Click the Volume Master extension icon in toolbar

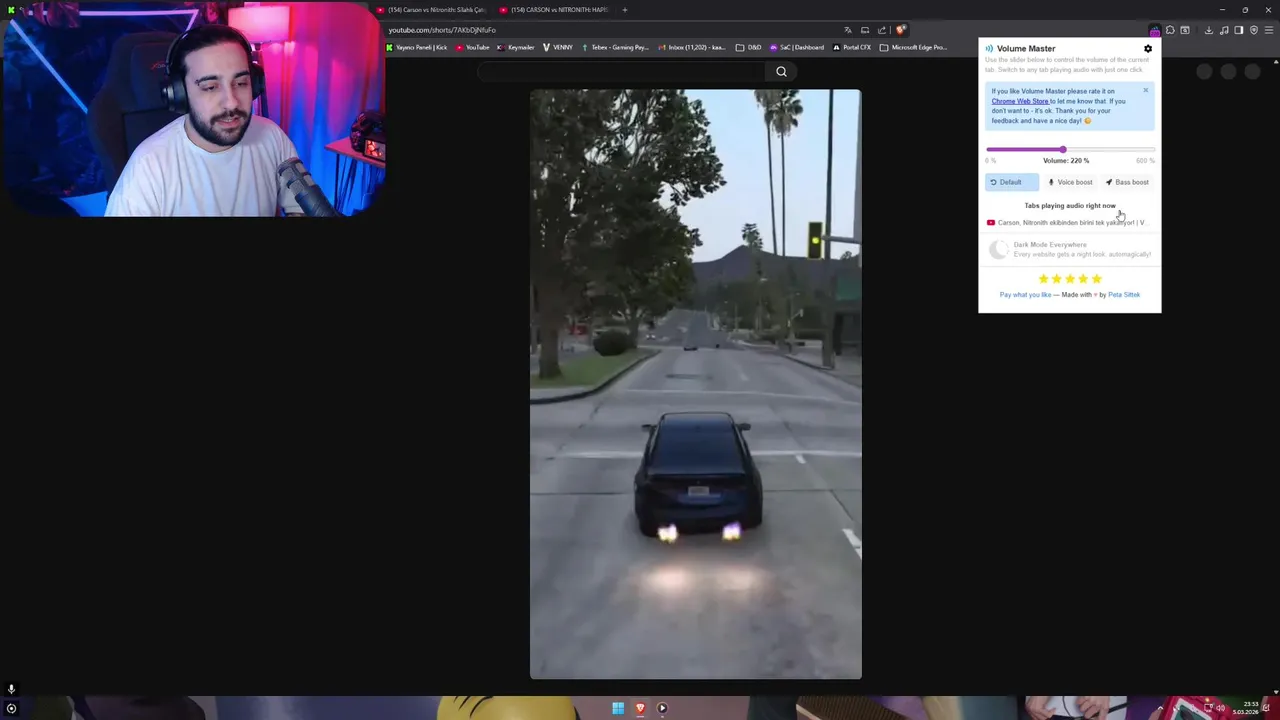pos(1155,31)
